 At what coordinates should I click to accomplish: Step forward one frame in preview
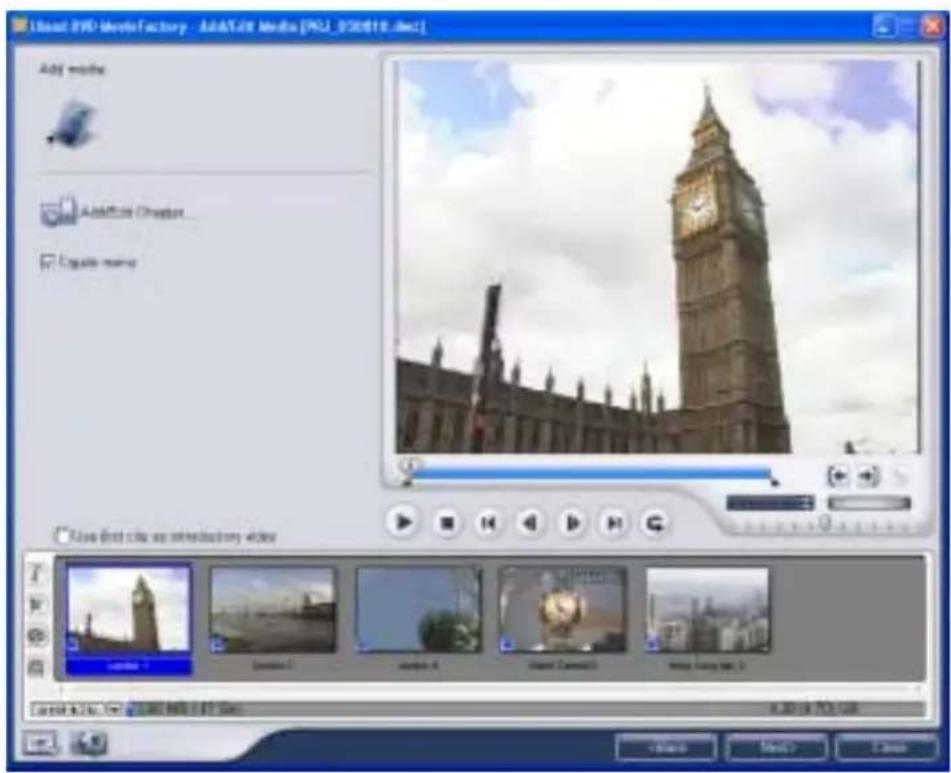(x=572, y=523)
